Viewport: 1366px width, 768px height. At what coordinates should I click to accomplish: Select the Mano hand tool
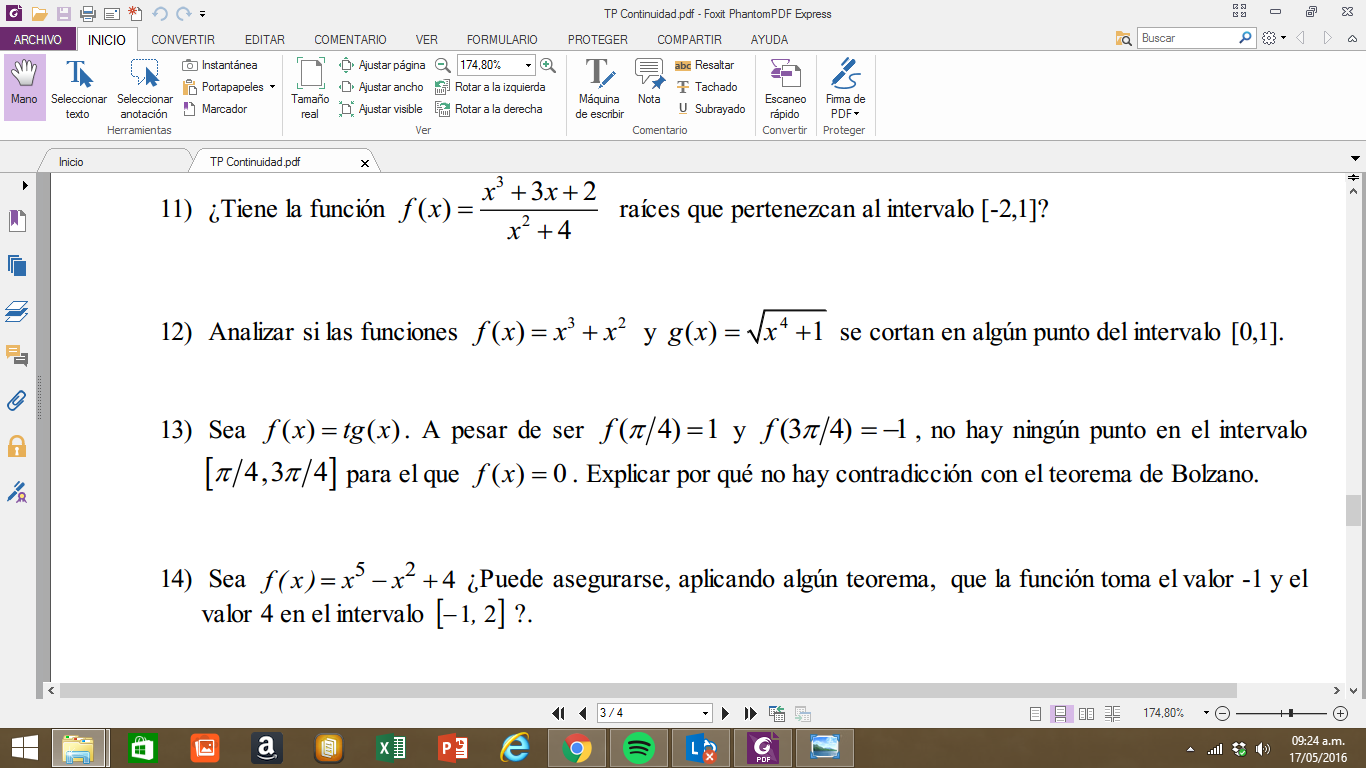pos(24,86)
